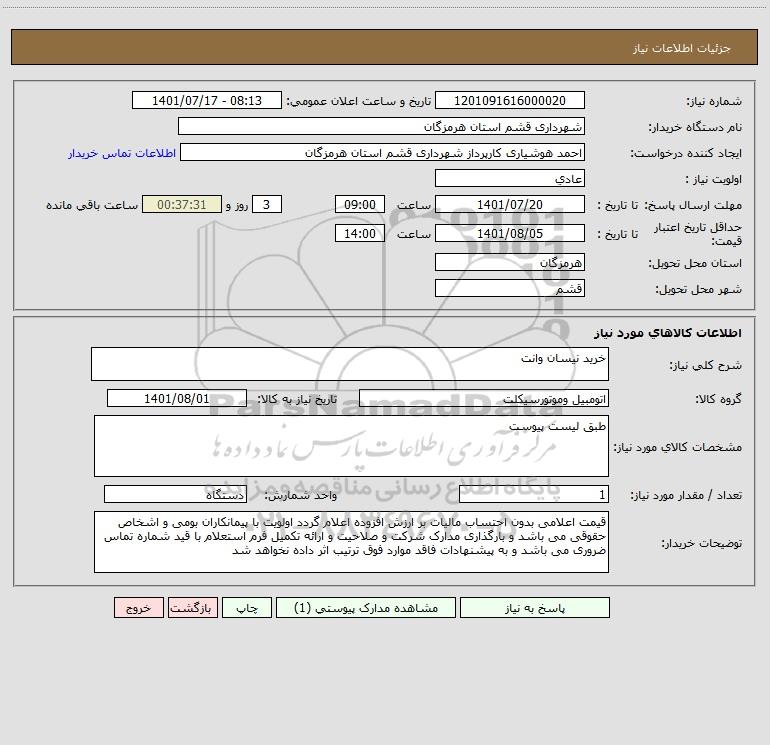Click remaining days field showing 3
770x745 pixels.
tap(267, 204)
